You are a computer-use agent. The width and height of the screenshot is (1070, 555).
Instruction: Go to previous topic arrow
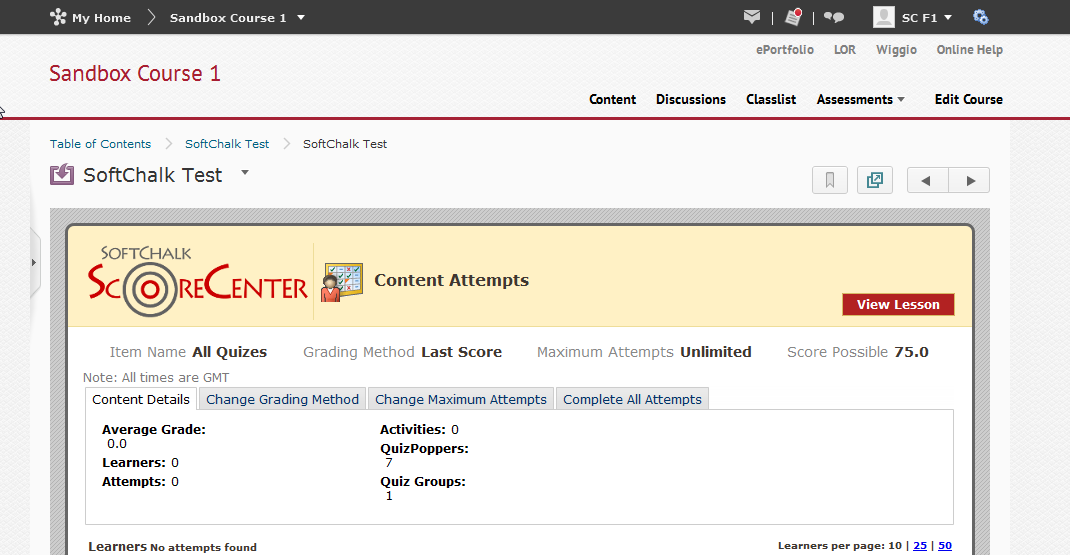(927, 180)
